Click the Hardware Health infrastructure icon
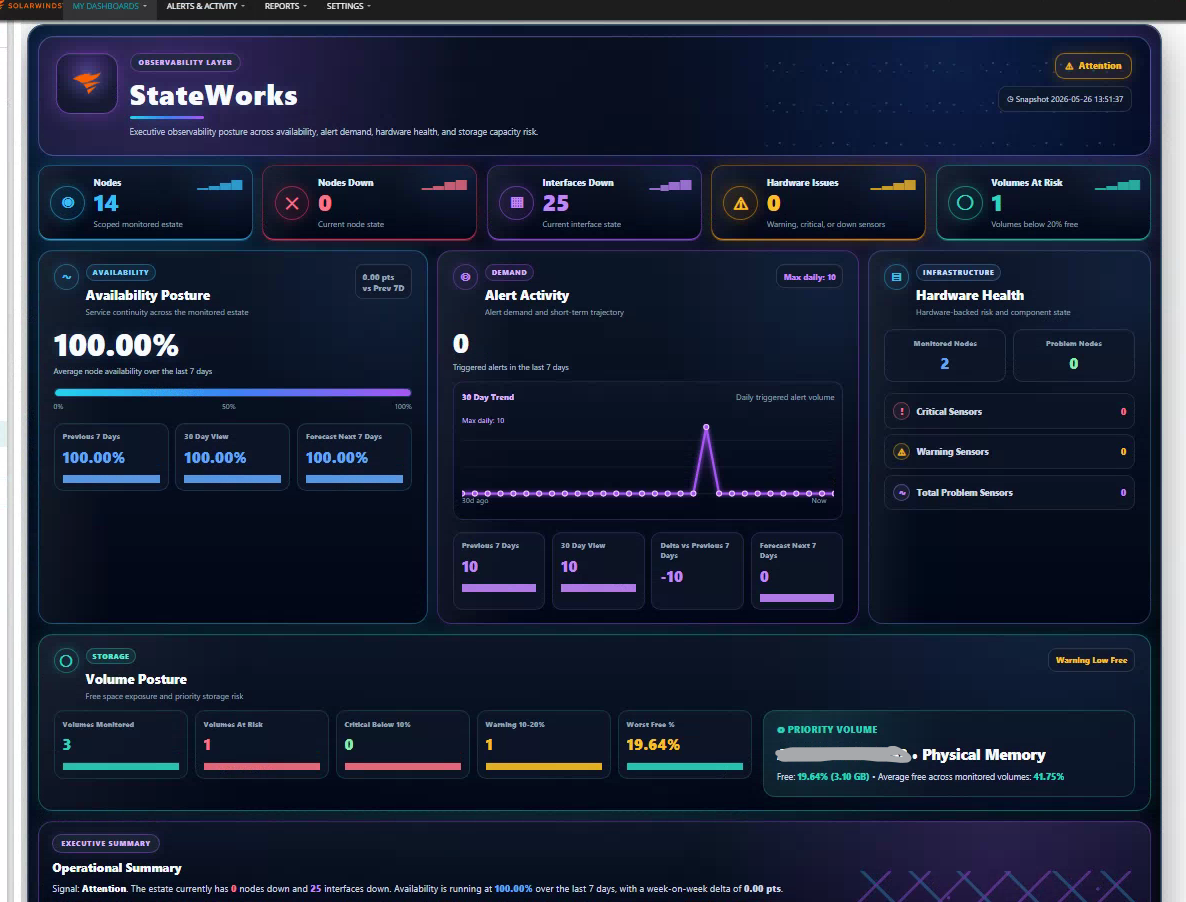1186x902 pixels. pyautogui.click(x=896, y=277)
